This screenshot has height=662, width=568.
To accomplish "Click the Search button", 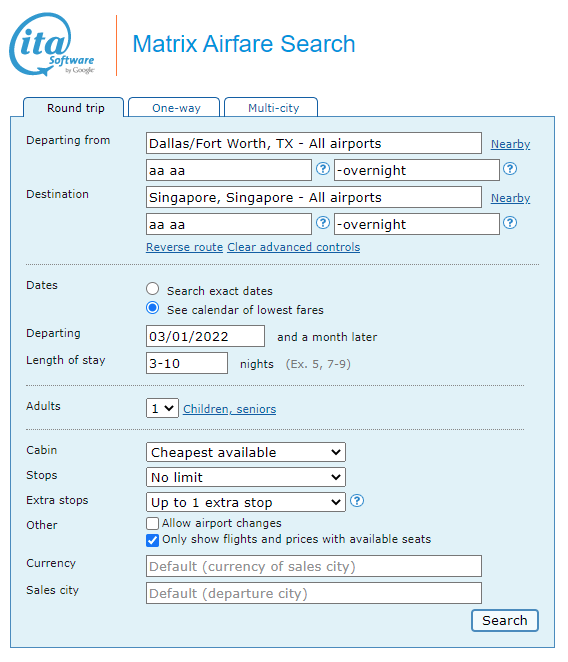I will (x=505, y=620).
